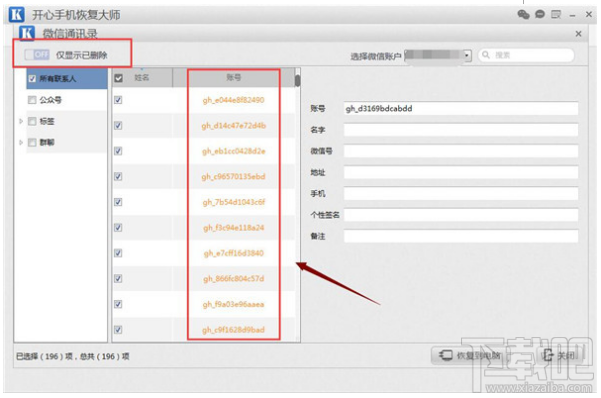Select account gh_866fc804c57d
This screenshot has height=398, width=601.
tap(233, 278)
